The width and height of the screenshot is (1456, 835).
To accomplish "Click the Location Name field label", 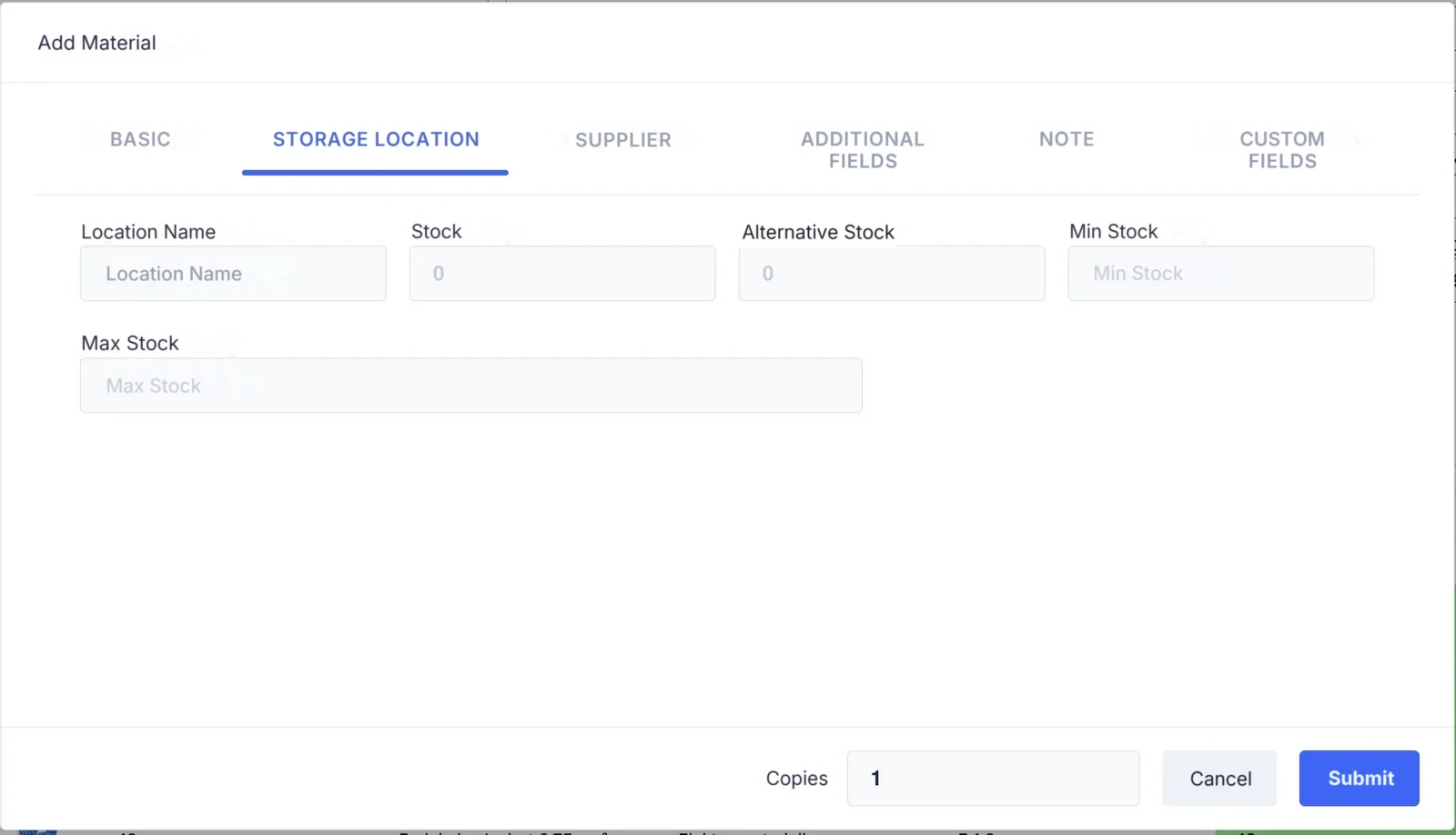I will tap(148, 232).
